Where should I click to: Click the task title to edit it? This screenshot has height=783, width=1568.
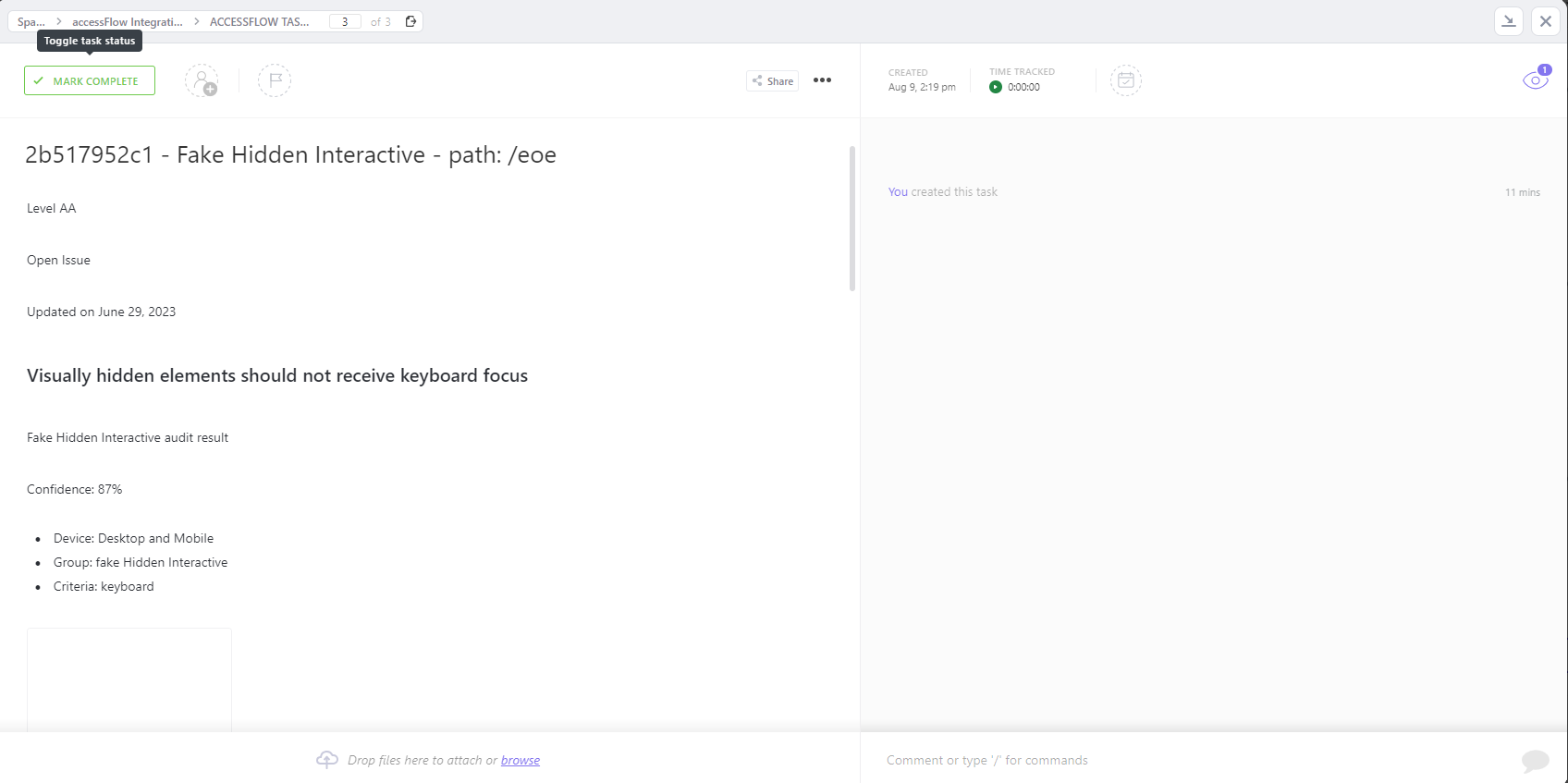point(290,155)
